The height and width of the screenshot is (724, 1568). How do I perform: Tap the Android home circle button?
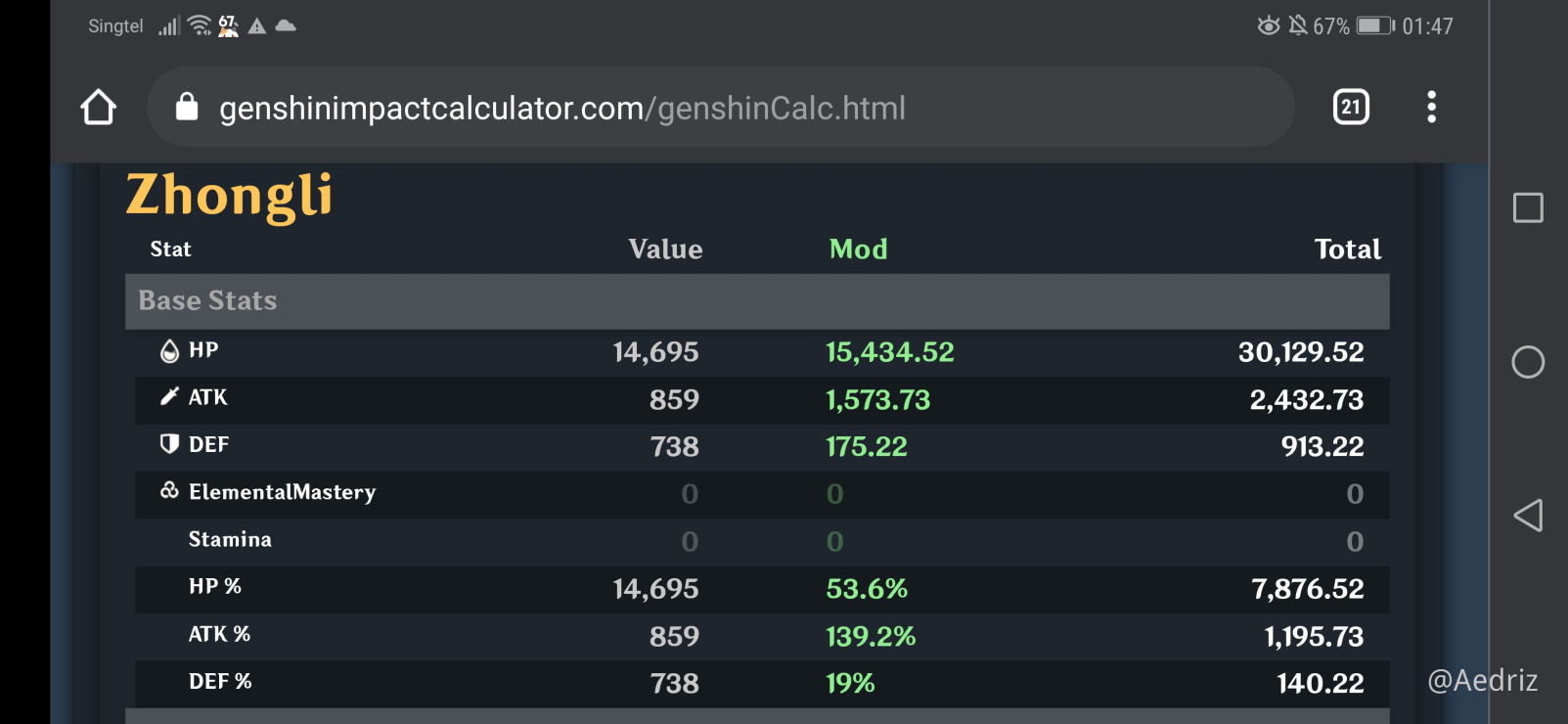pyautogui.click(x=1528, y=362)
